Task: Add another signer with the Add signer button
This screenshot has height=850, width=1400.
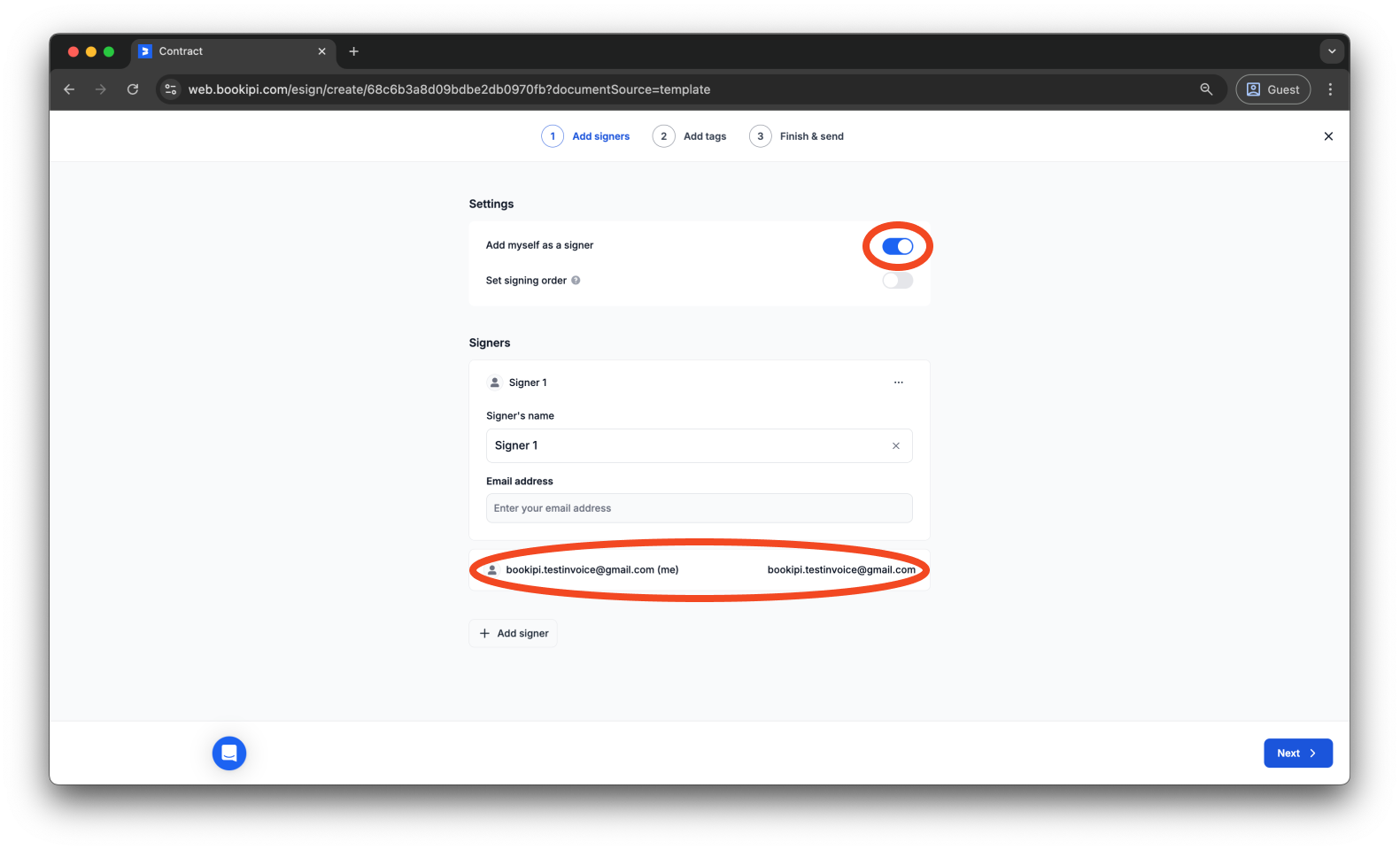Action: tap(513, 633)
